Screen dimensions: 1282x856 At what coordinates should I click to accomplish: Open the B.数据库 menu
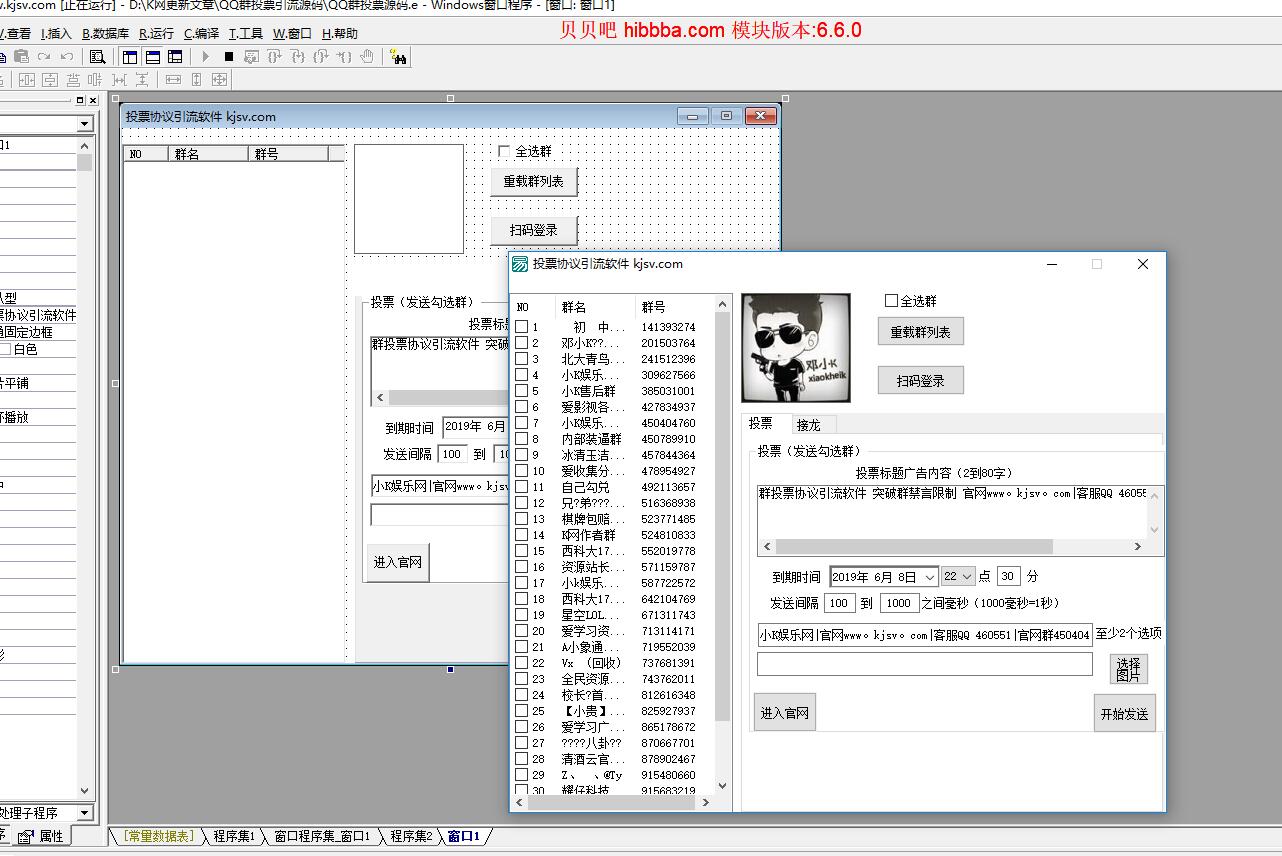pyautogui.click(x=105, y=33)
